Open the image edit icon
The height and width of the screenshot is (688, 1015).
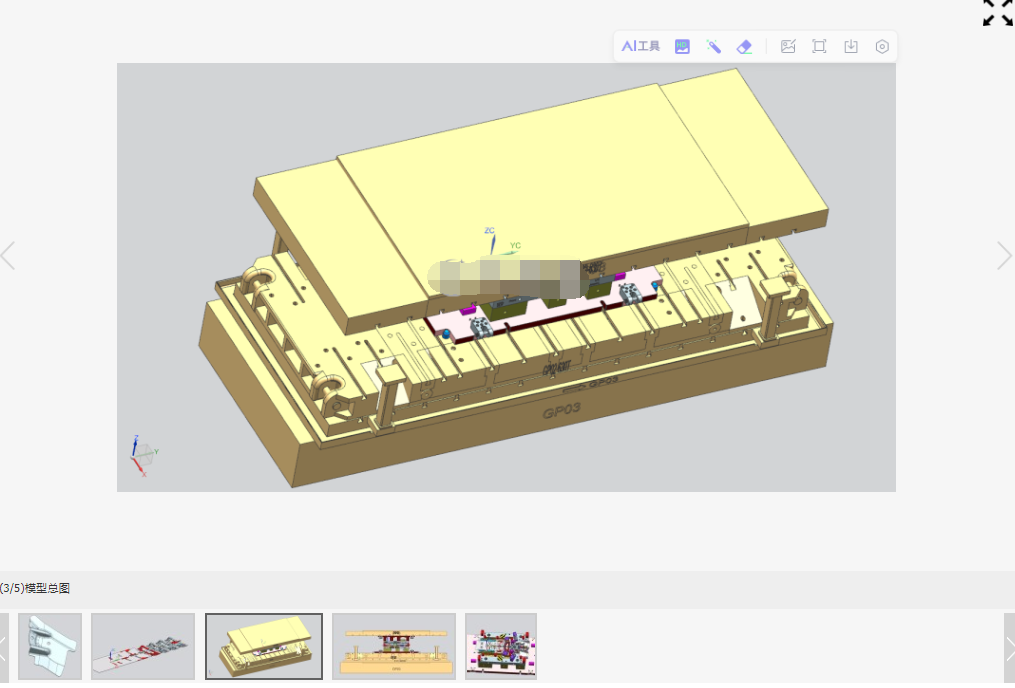pos(788,47)
